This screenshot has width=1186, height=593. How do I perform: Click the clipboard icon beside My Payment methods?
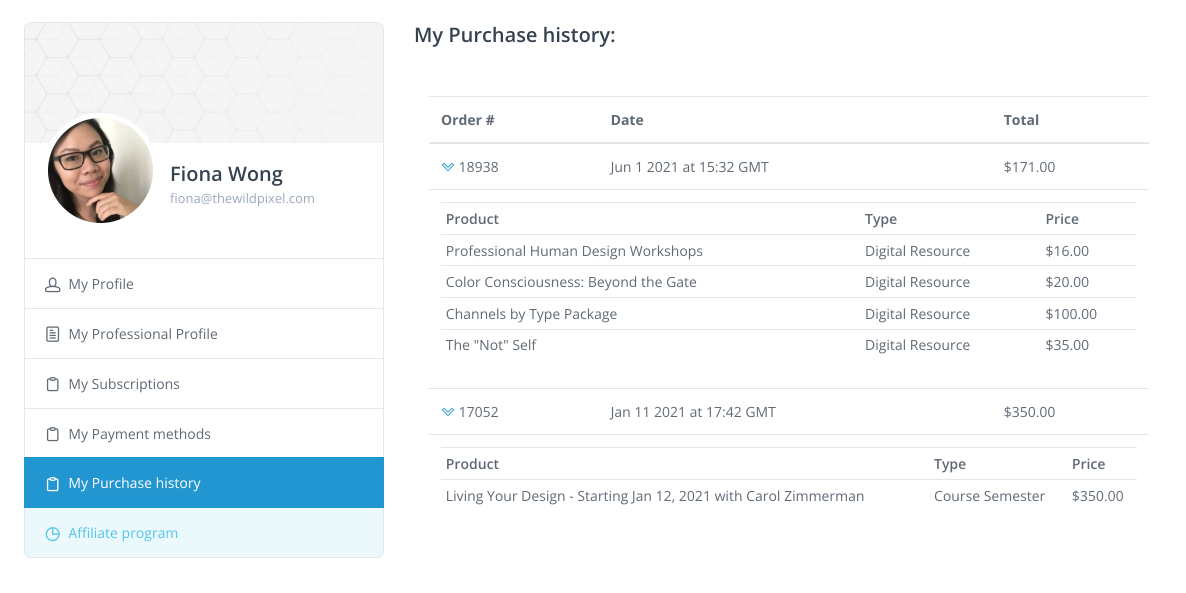tap(53, 435)
